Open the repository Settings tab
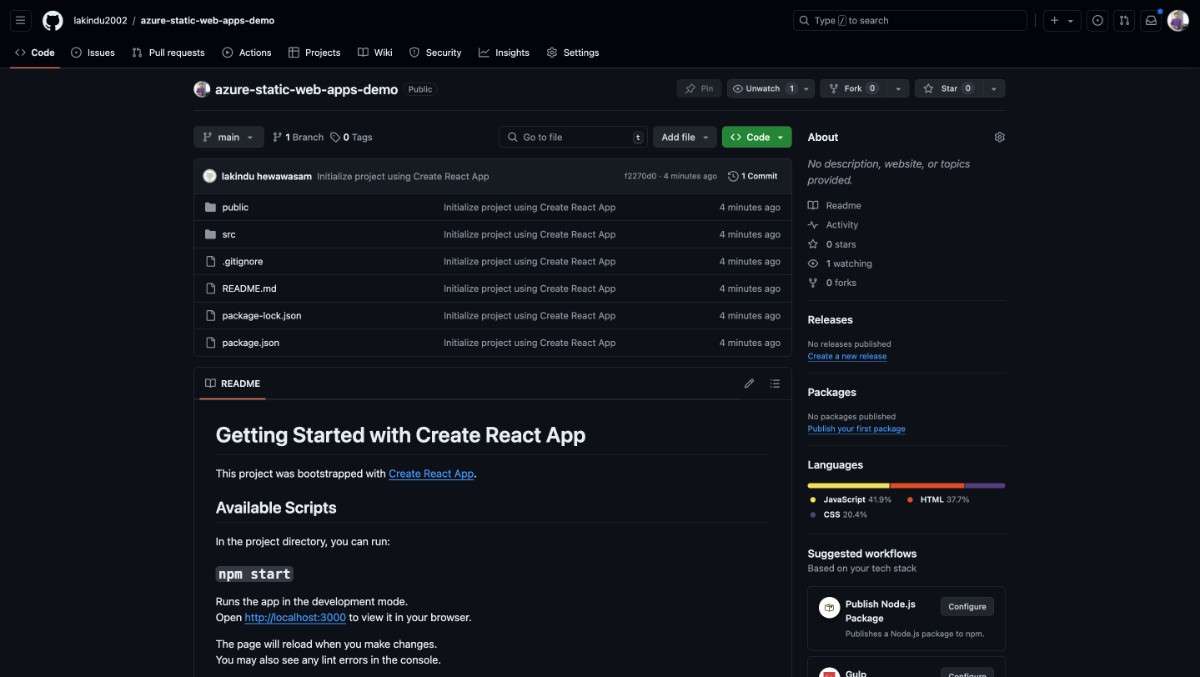Viewport: 1200px width, 677px height. pyautogui.click(x=573, y=52)
